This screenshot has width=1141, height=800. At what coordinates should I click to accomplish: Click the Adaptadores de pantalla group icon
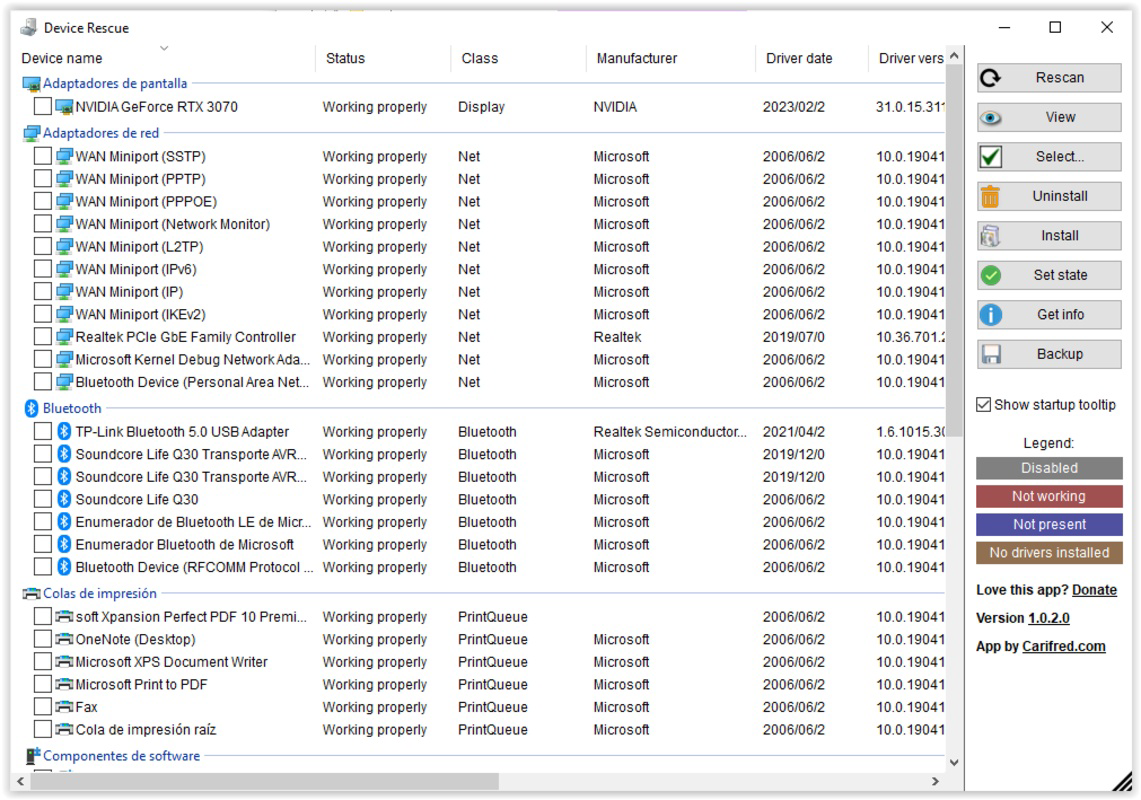point(31,84)
